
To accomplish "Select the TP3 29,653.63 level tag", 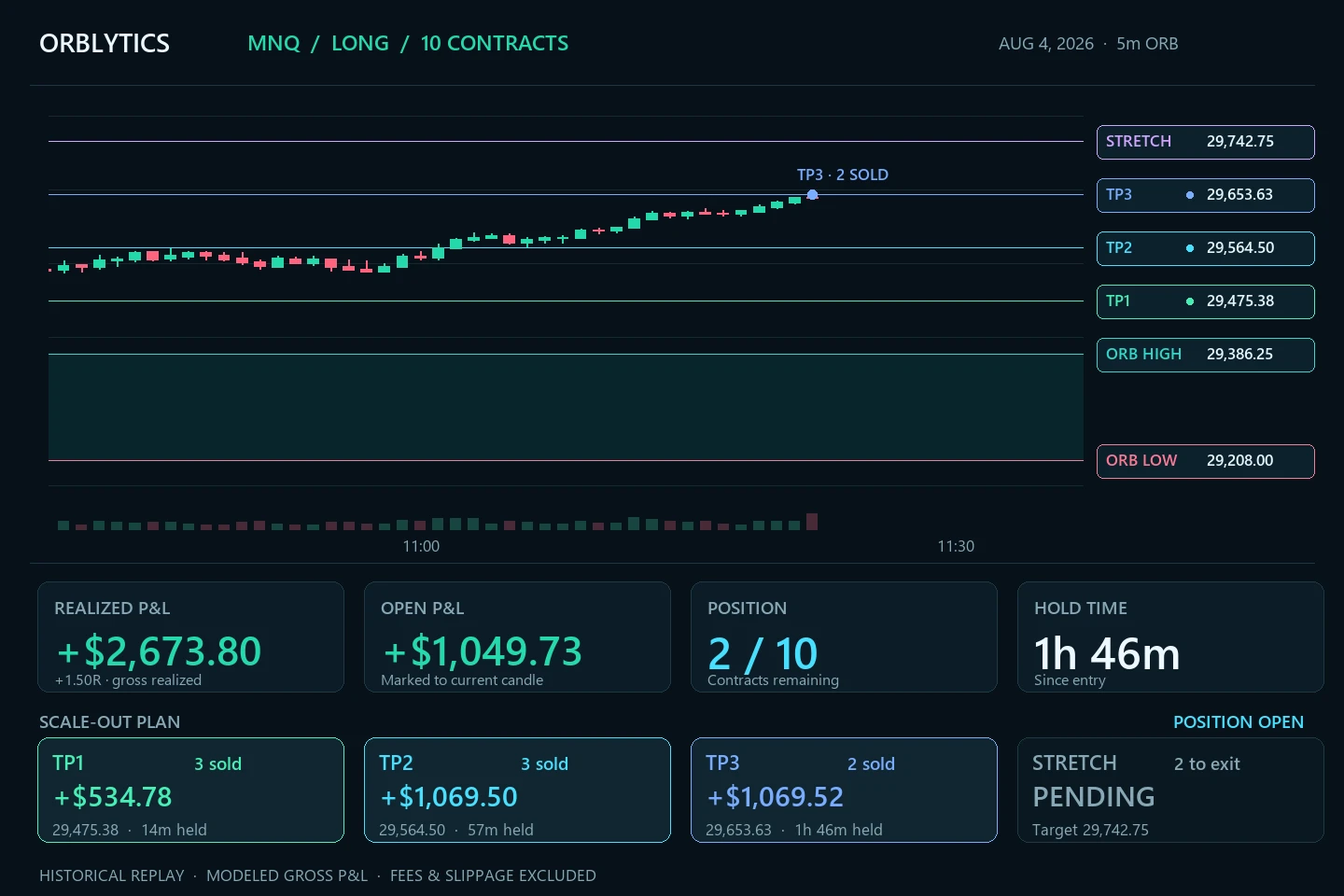I will coord(1206,195).
